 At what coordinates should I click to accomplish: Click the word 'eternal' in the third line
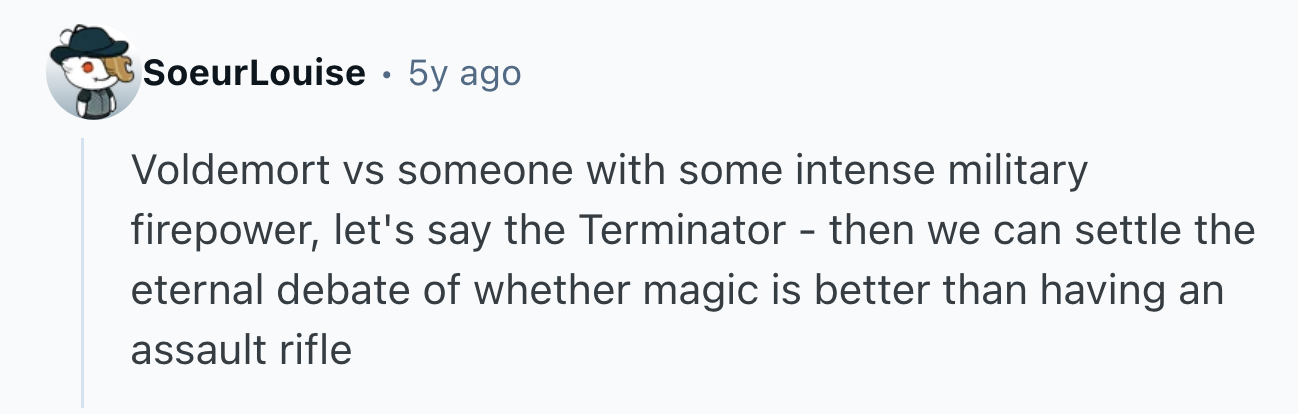tap(195, 291)
